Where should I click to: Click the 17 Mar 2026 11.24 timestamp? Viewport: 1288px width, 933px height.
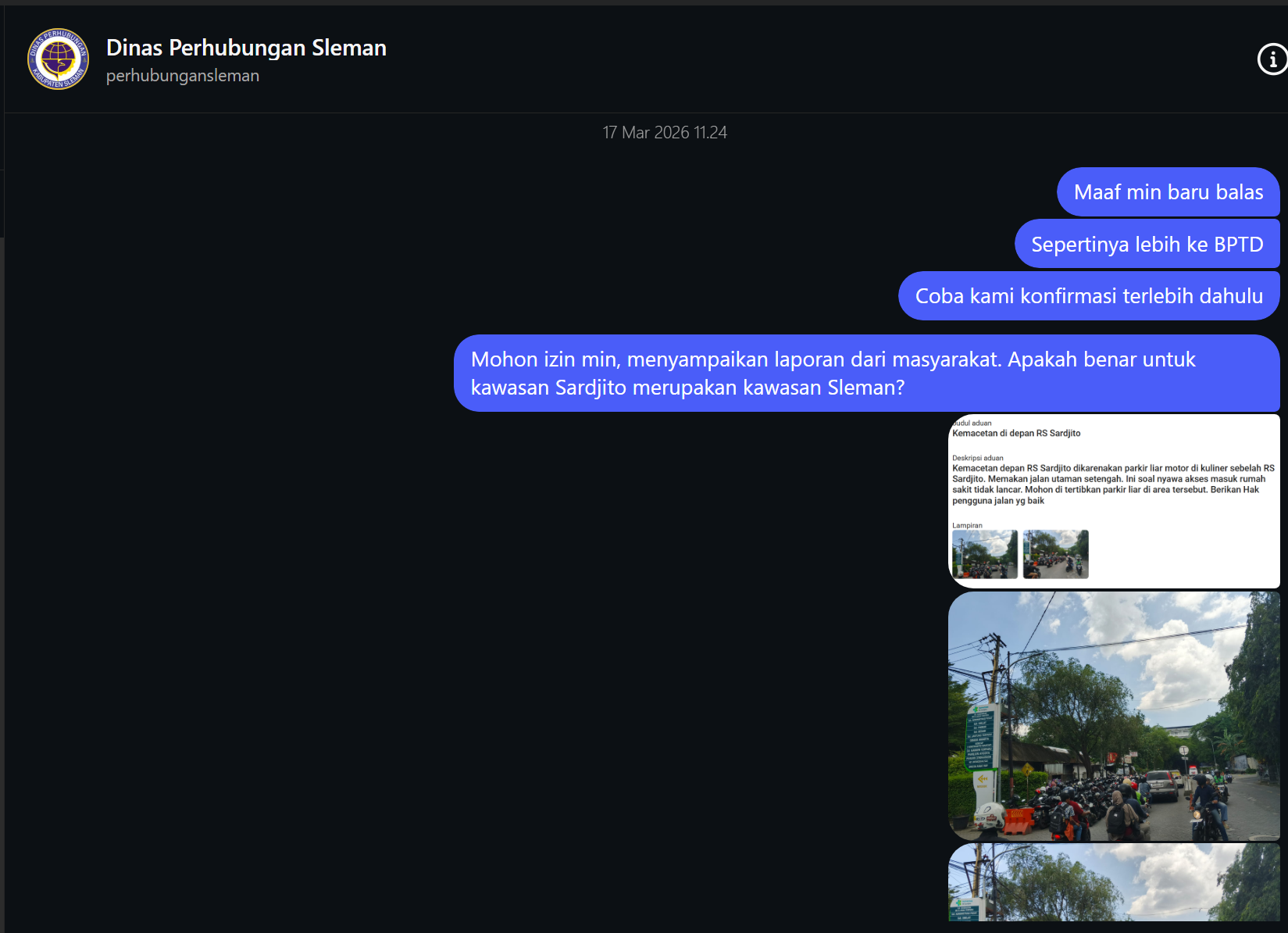pos(664,133)
